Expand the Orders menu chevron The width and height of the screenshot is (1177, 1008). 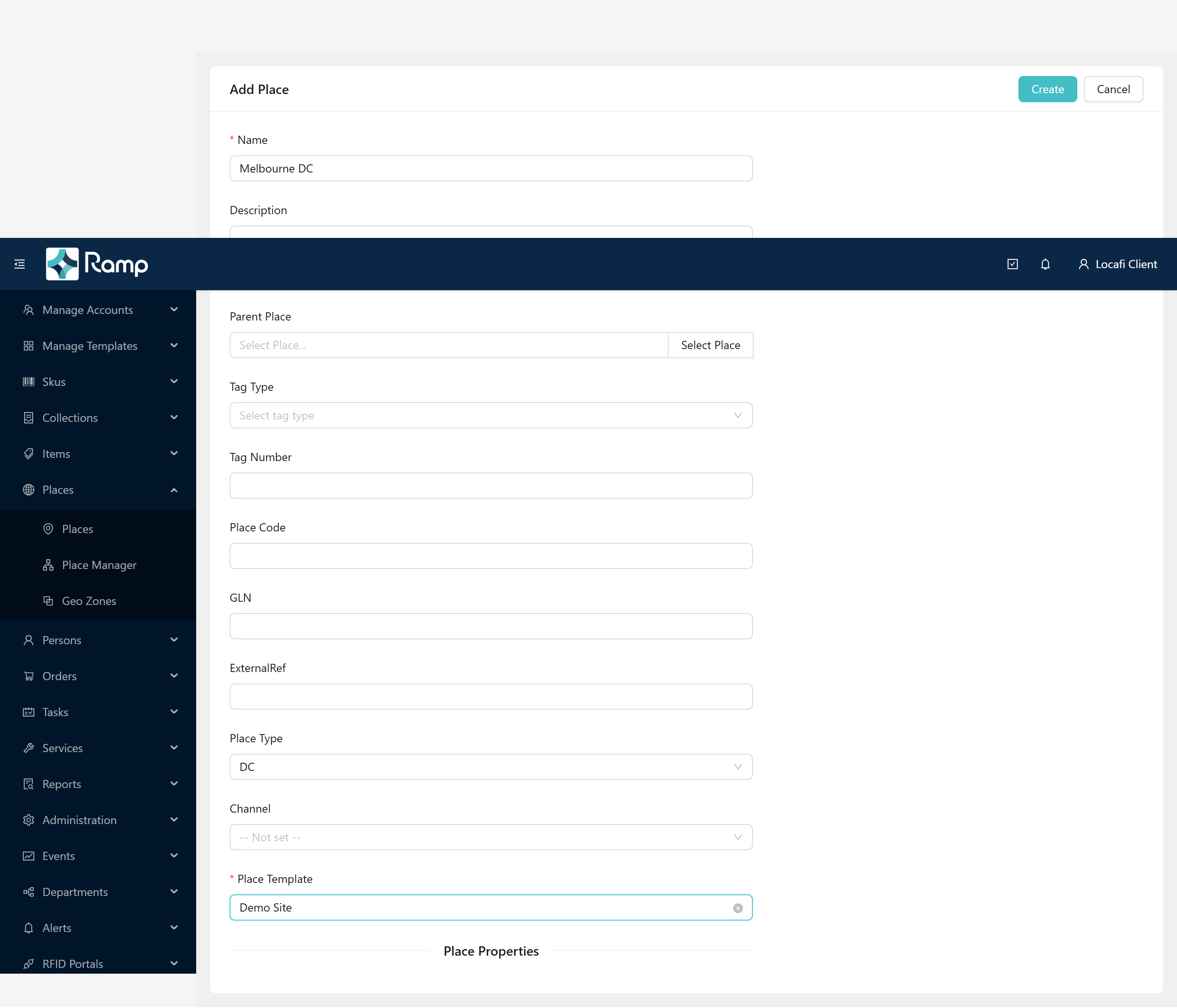pyautogui.click(x=174, y=676)
